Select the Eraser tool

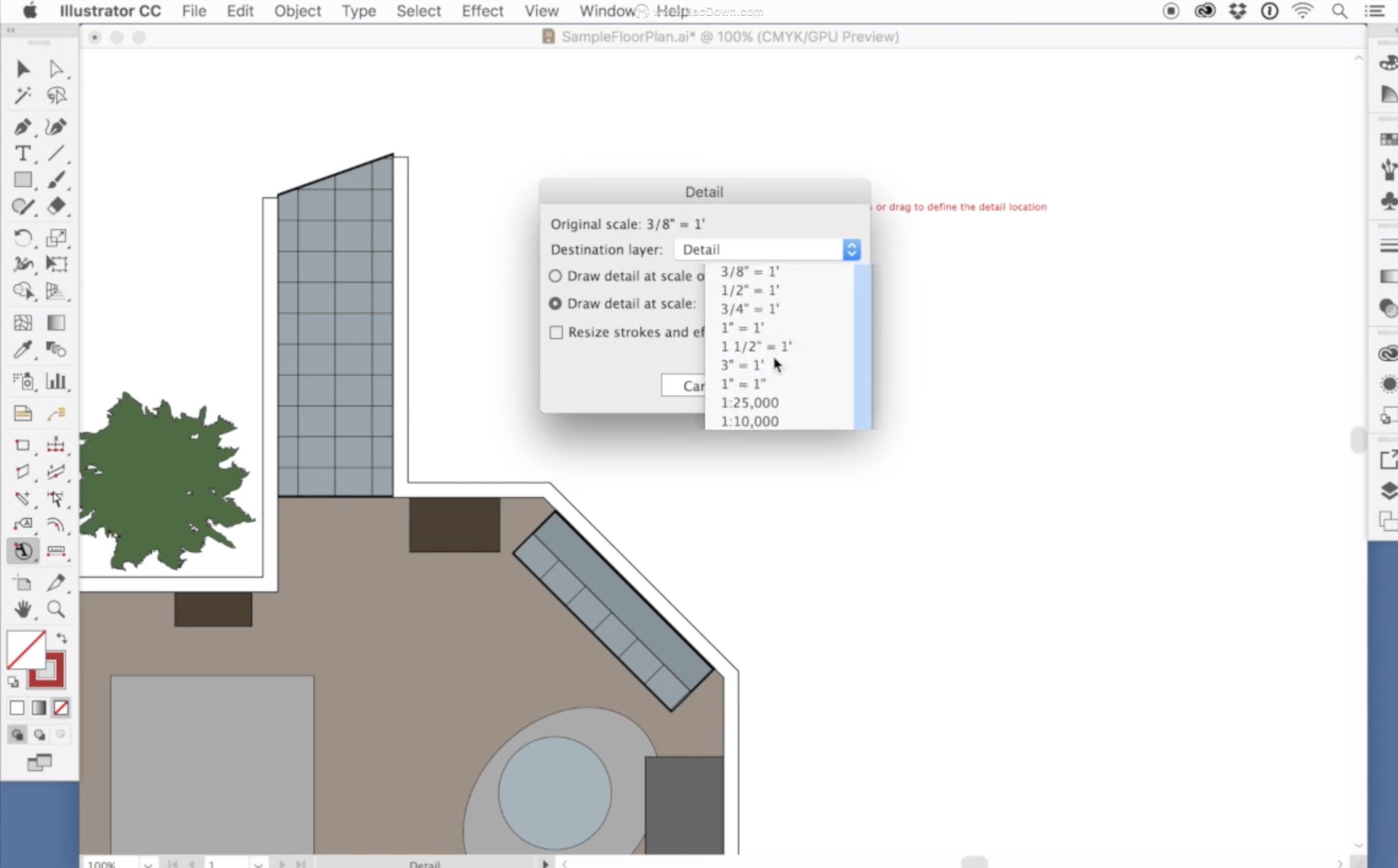pyautogui.click(x=56, y=206)
